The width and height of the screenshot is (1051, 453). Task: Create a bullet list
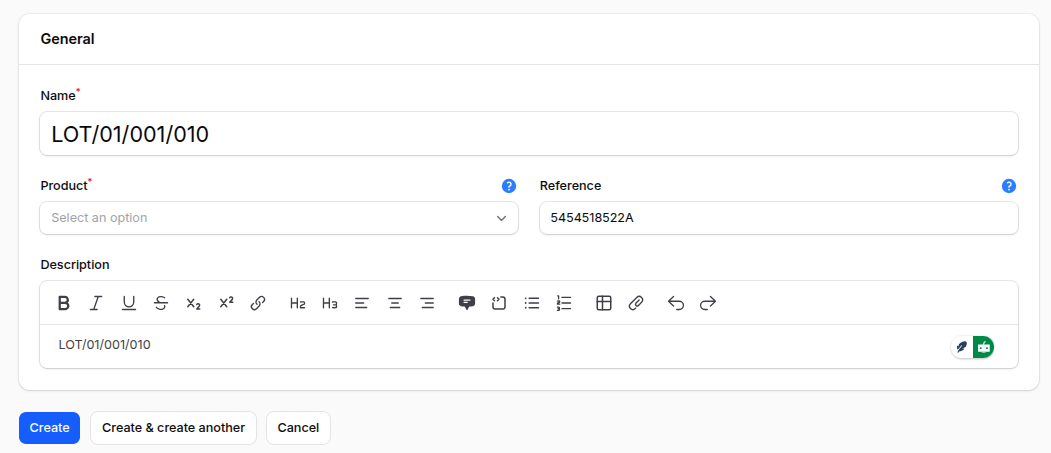[532, 303]
